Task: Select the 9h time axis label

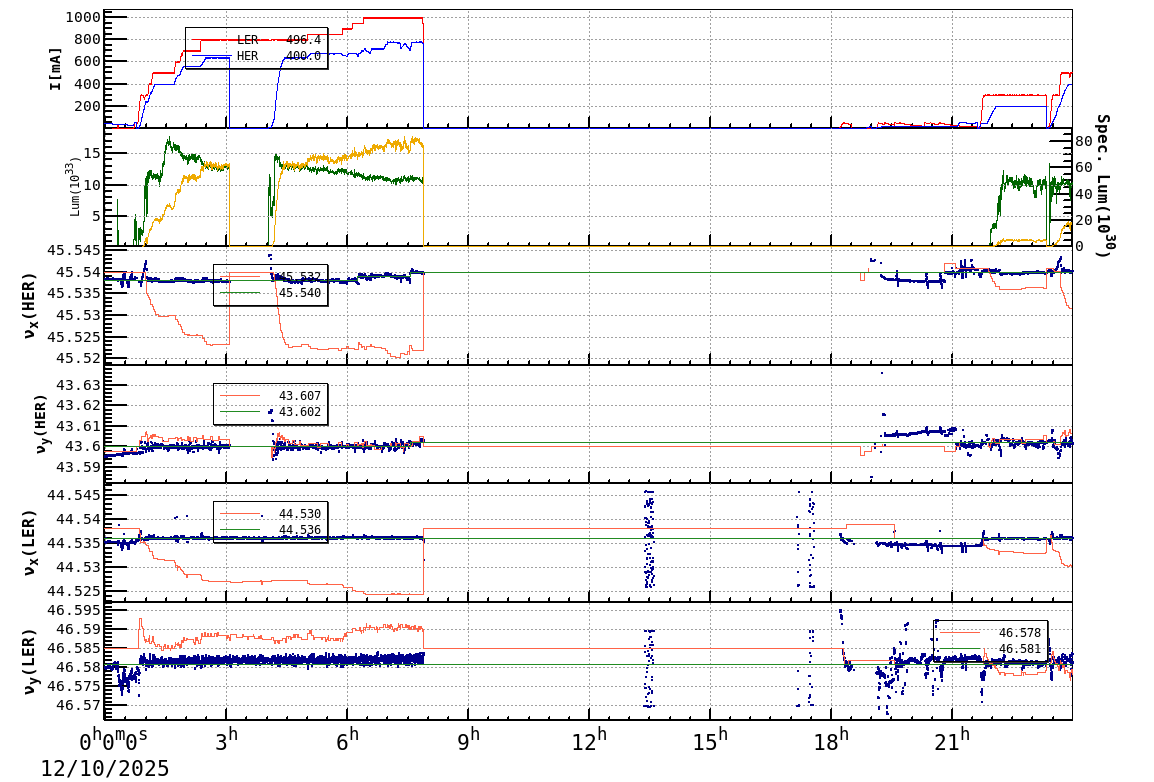Action: [468, 739]
